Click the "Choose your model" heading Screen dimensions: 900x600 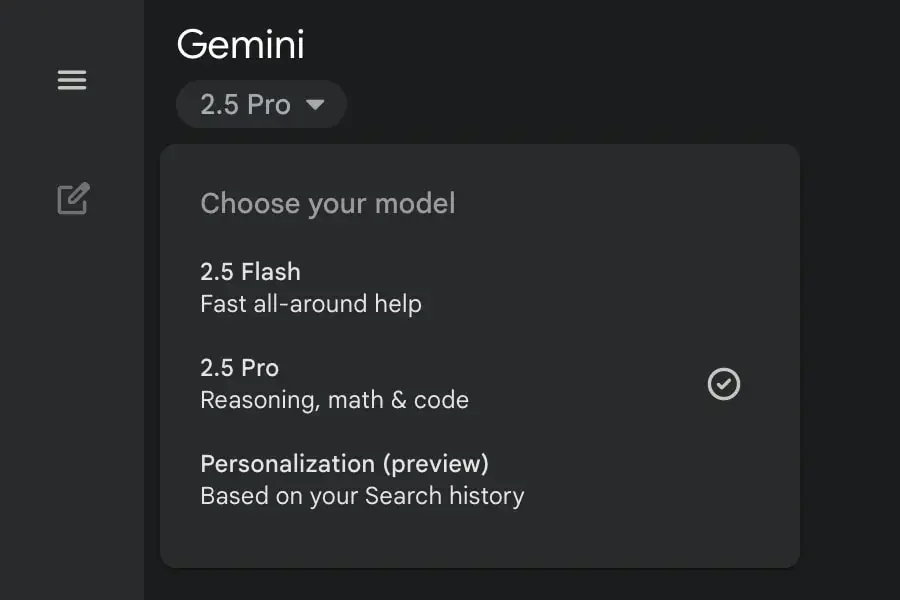click(x=328, y=203)
